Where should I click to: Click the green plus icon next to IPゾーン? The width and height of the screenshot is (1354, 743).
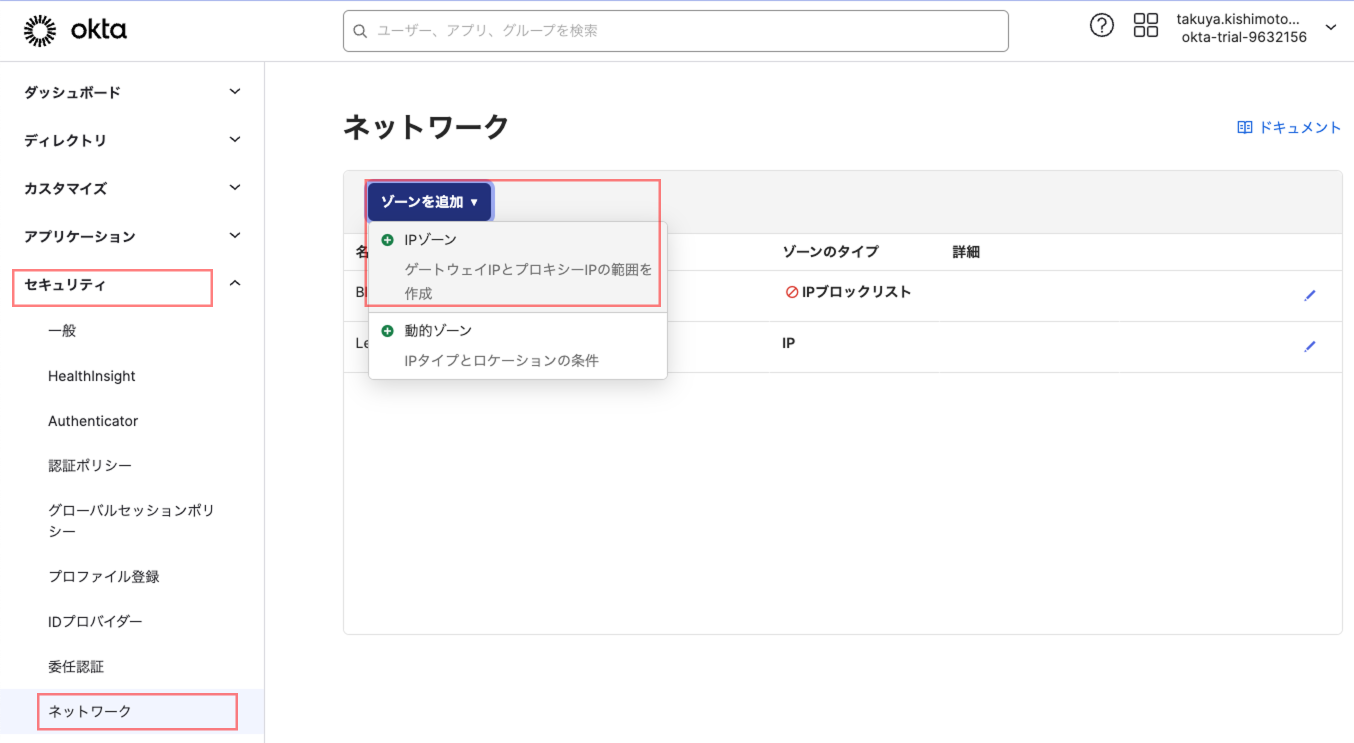tap(387, 239)
